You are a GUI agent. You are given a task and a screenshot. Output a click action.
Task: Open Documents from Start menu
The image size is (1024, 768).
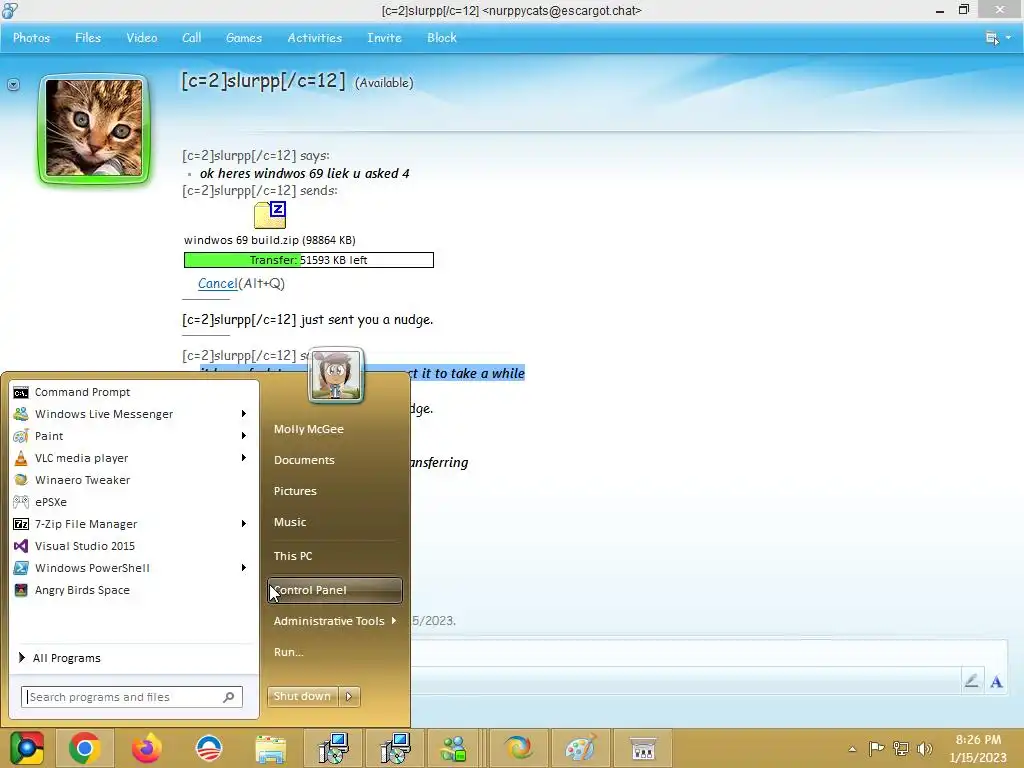point(304,460)
